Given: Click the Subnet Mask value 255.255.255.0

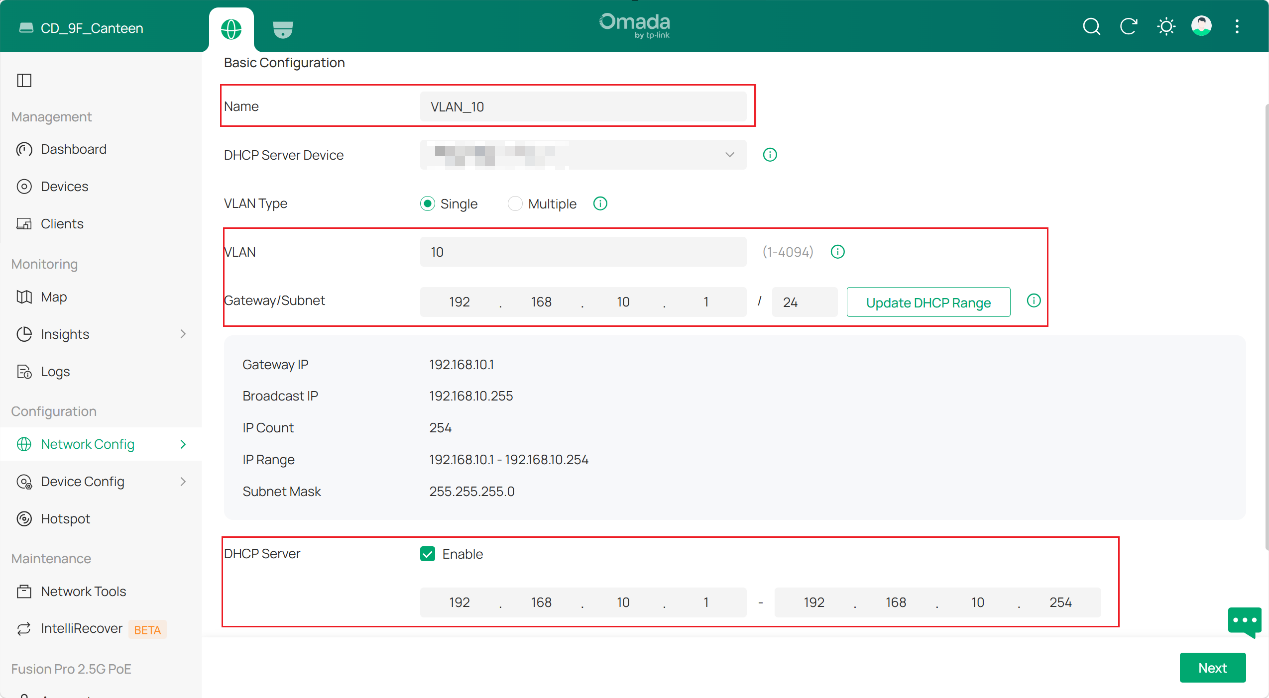Looking at the screenshot, I should coord(472,492).
